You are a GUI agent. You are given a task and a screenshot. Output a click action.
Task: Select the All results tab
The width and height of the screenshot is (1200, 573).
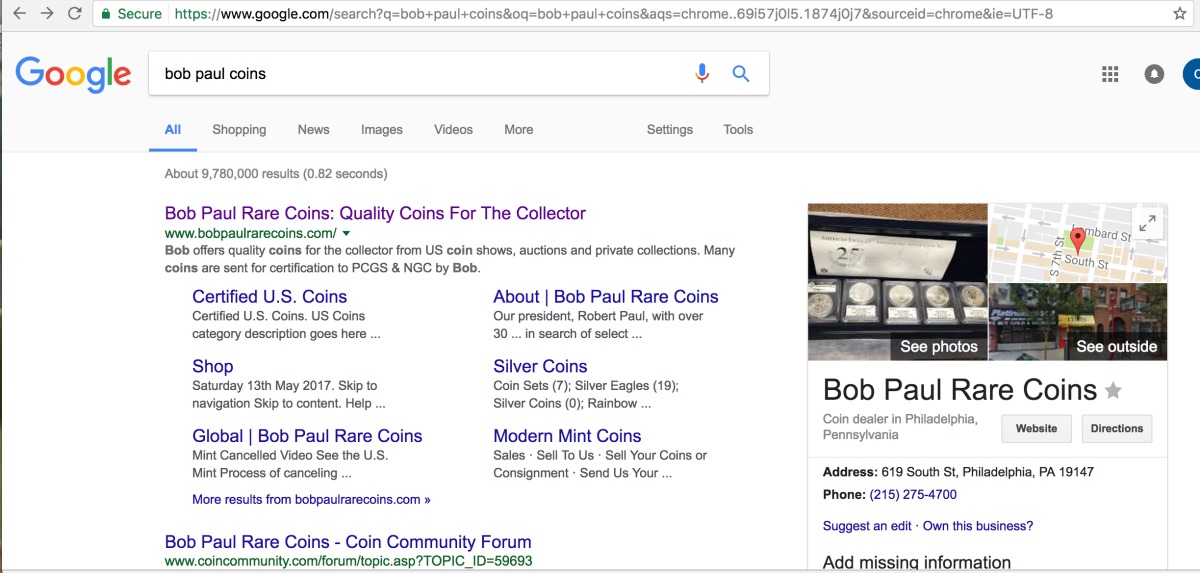pos(173,130)
